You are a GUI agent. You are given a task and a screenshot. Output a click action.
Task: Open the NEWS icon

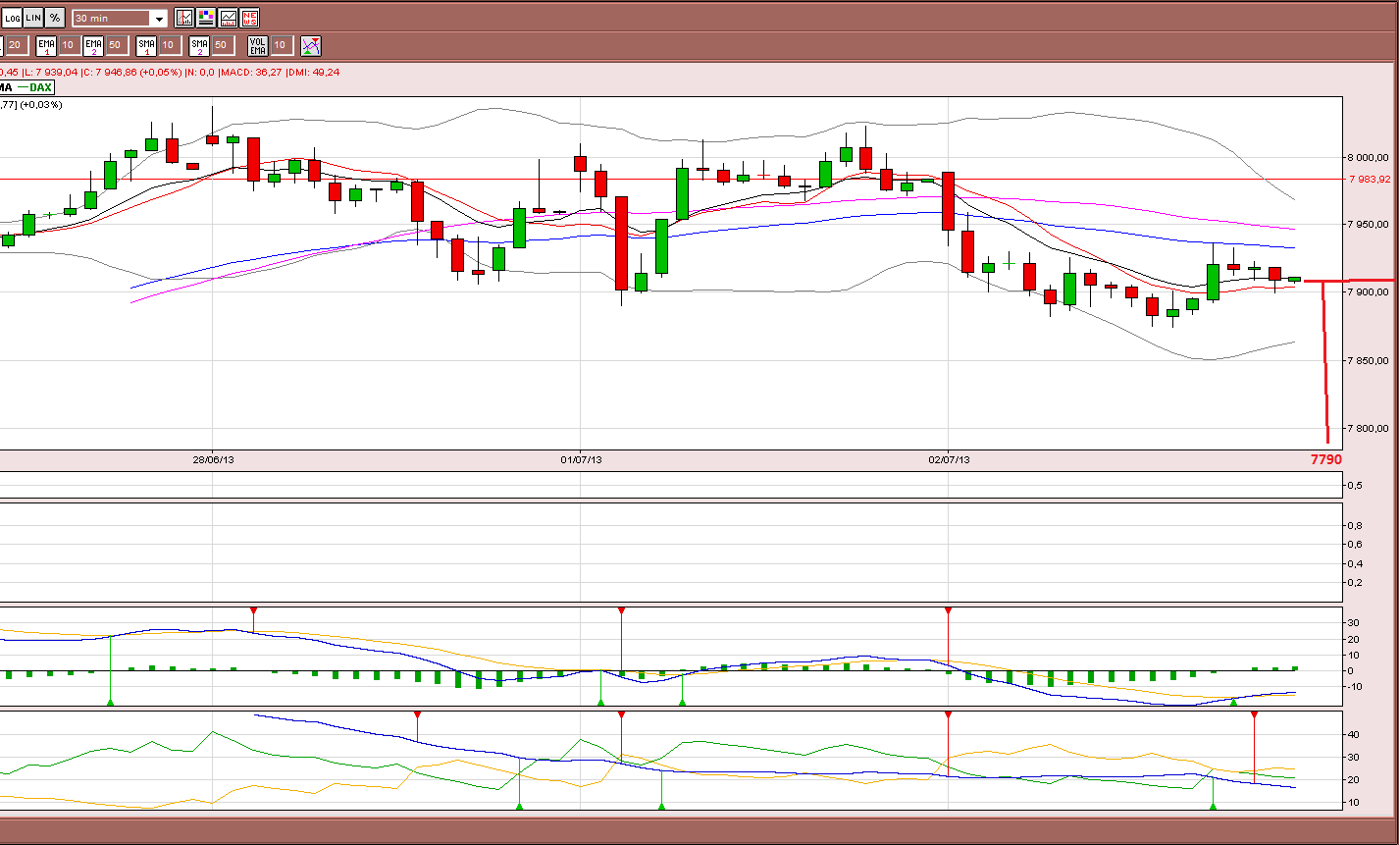pyautogui.click(x=249, y=18)
